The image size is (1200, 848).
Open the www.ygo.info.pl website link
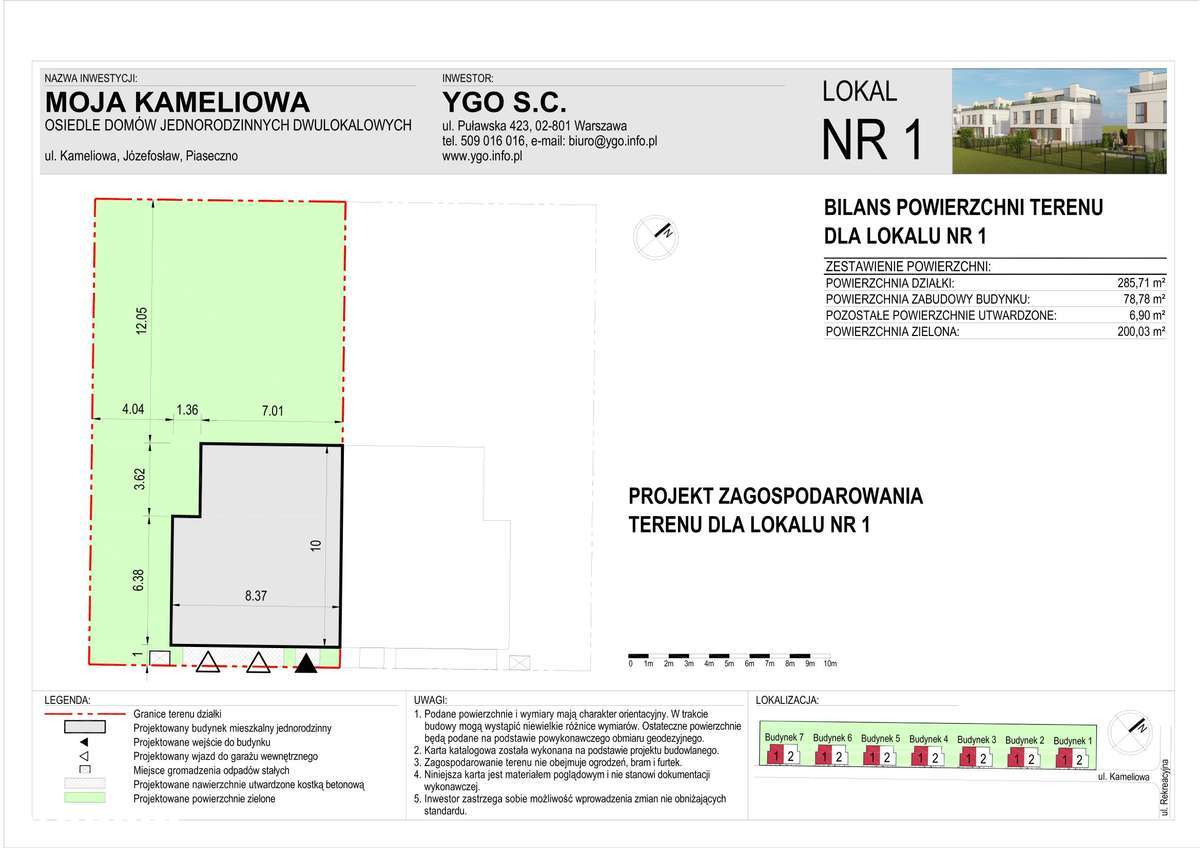point(483,157)
